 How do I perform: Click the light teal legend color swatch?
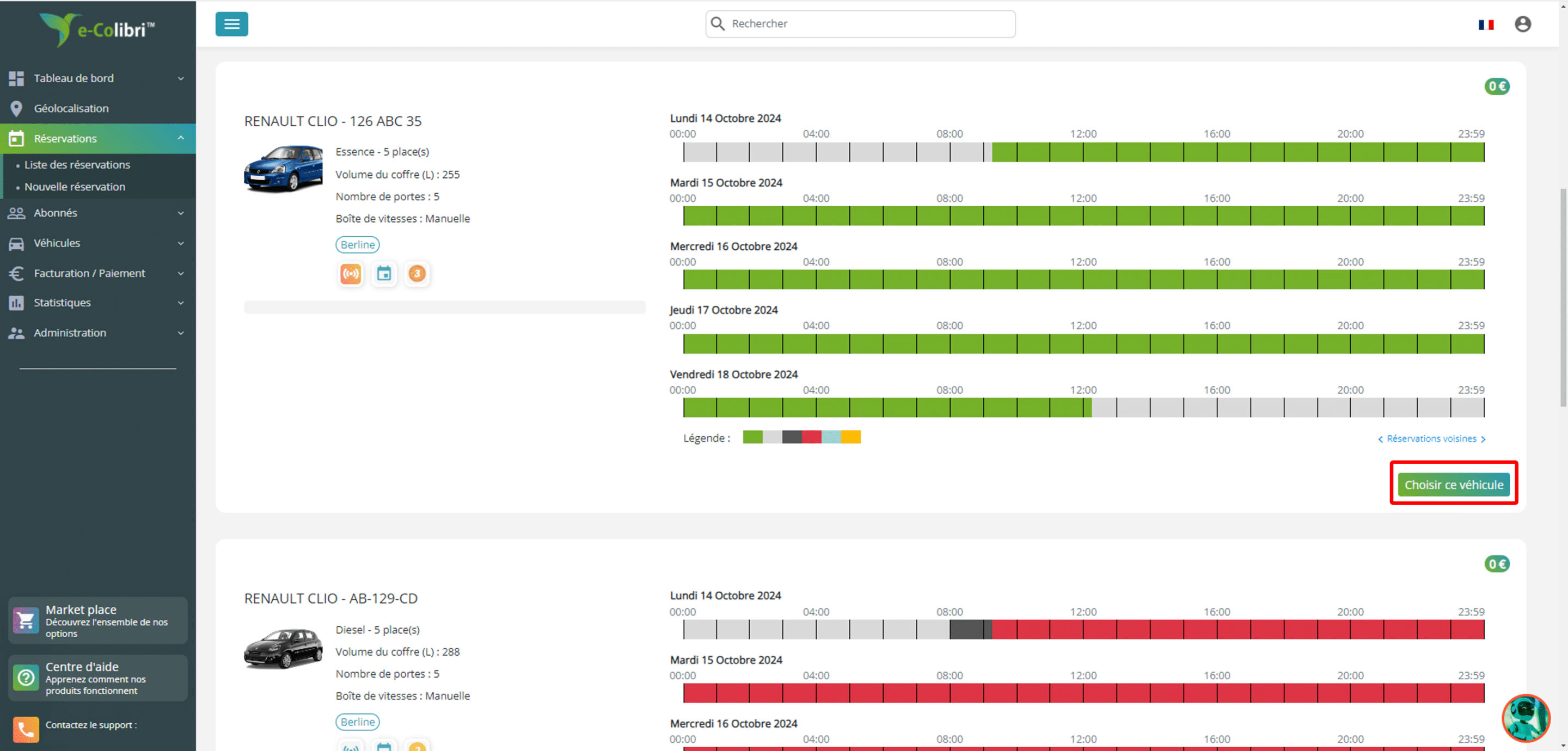[831, 437]
